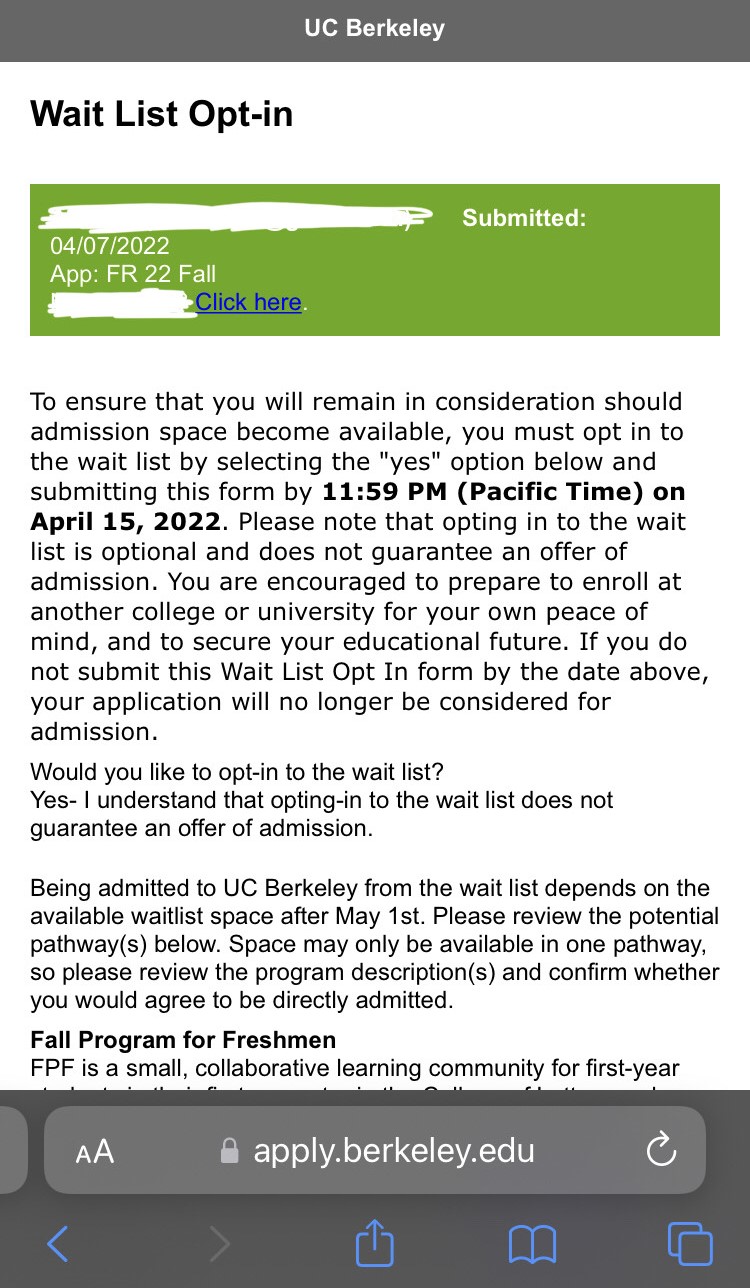This screenshot has width=750, height=1288.
Task: Tap the Safari forward arrow
Action: click(x=219, y=1245)
